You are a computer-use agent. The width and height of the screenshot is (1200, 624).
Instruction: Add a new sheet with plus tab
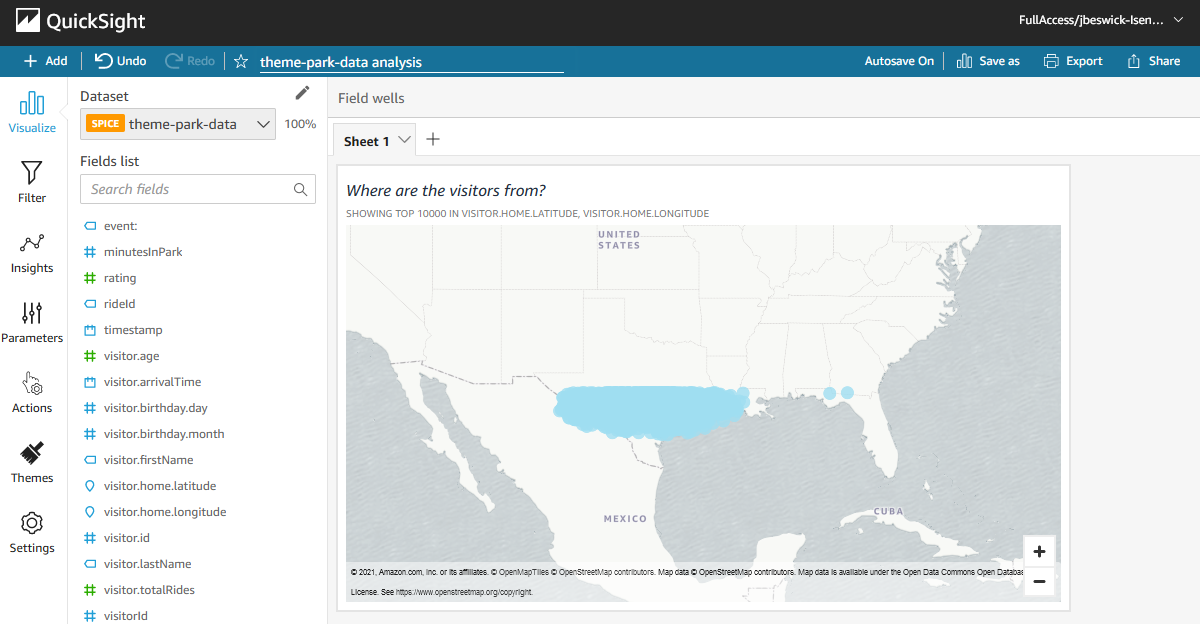(x=433, y=140)
